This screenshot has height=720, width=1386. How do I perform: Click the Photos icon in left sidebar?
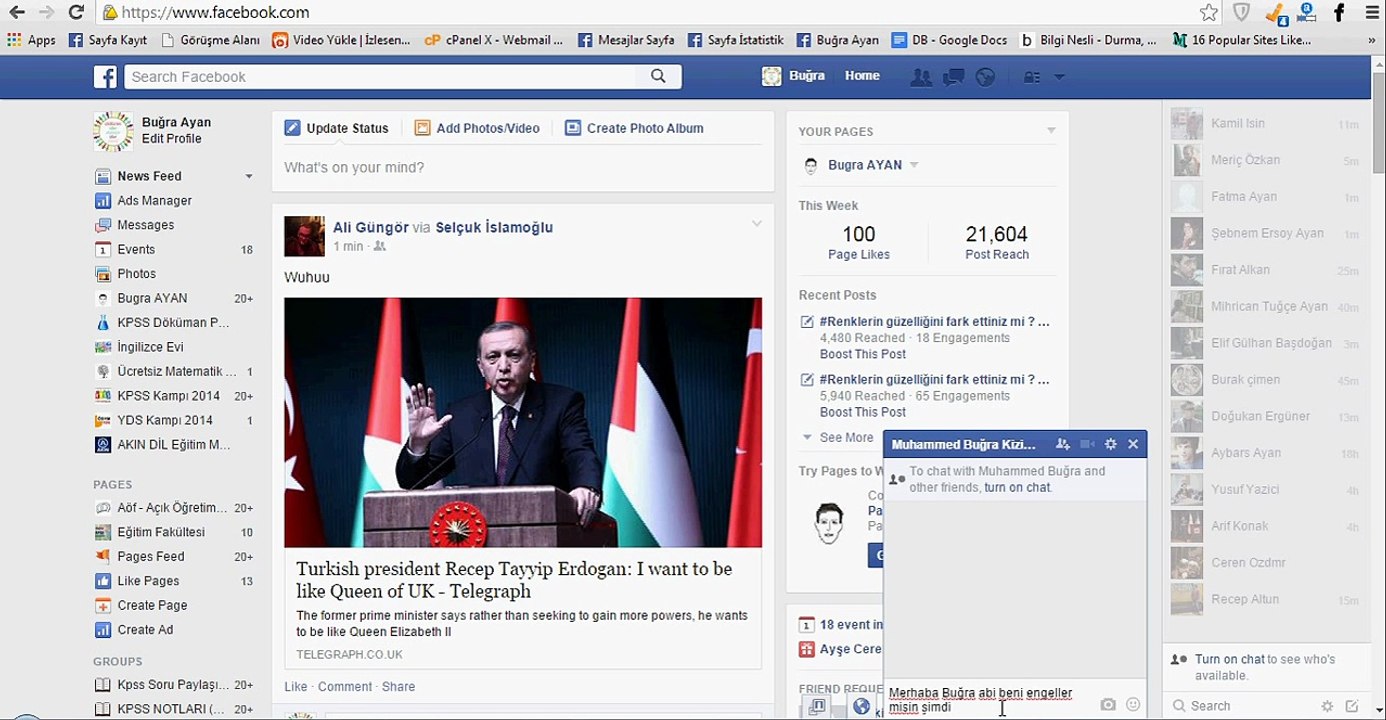[x=102, y=274]
